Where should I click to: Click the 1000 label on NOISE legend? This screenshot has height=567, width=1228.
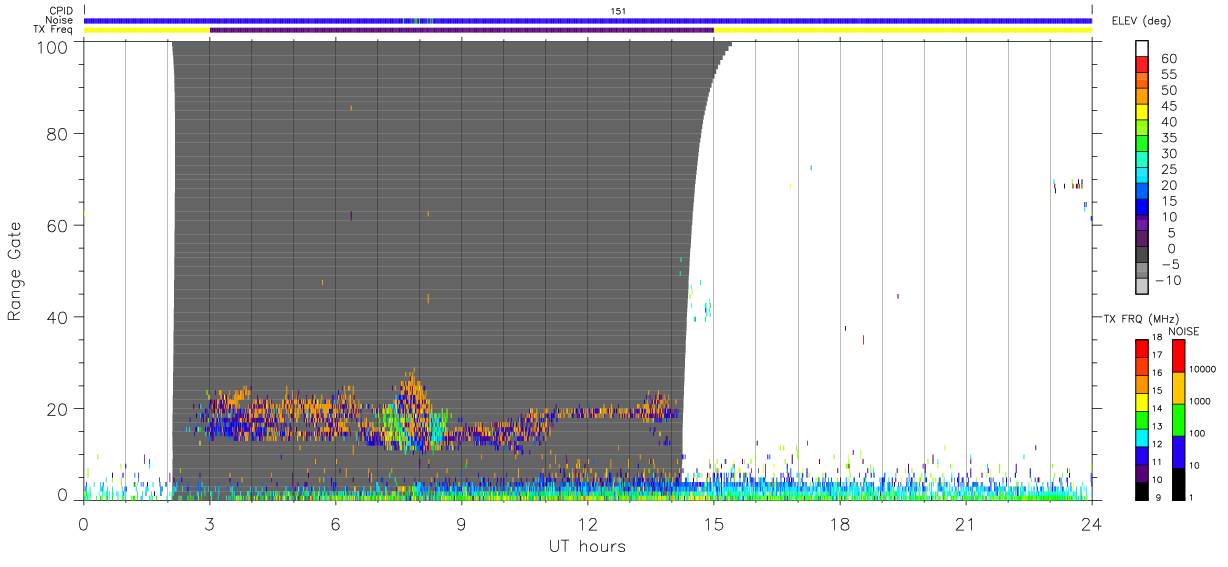click(x=1200, y=401)
